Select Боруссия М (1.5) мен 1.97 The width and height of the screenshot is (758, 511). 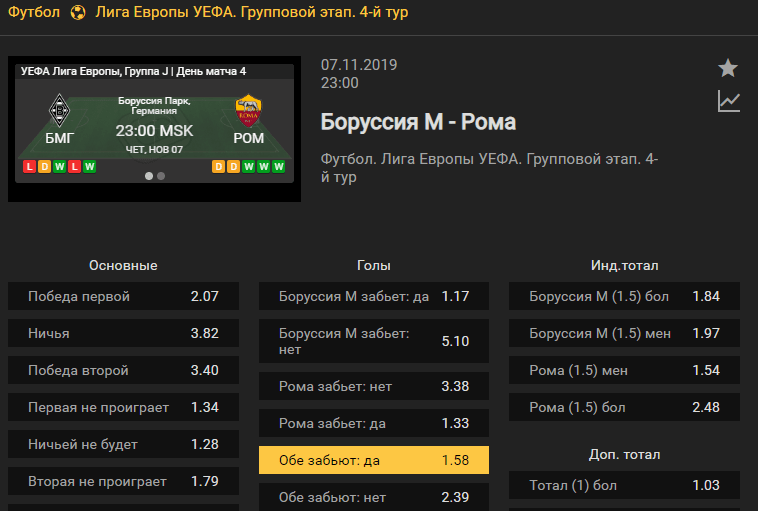(624, 333)
